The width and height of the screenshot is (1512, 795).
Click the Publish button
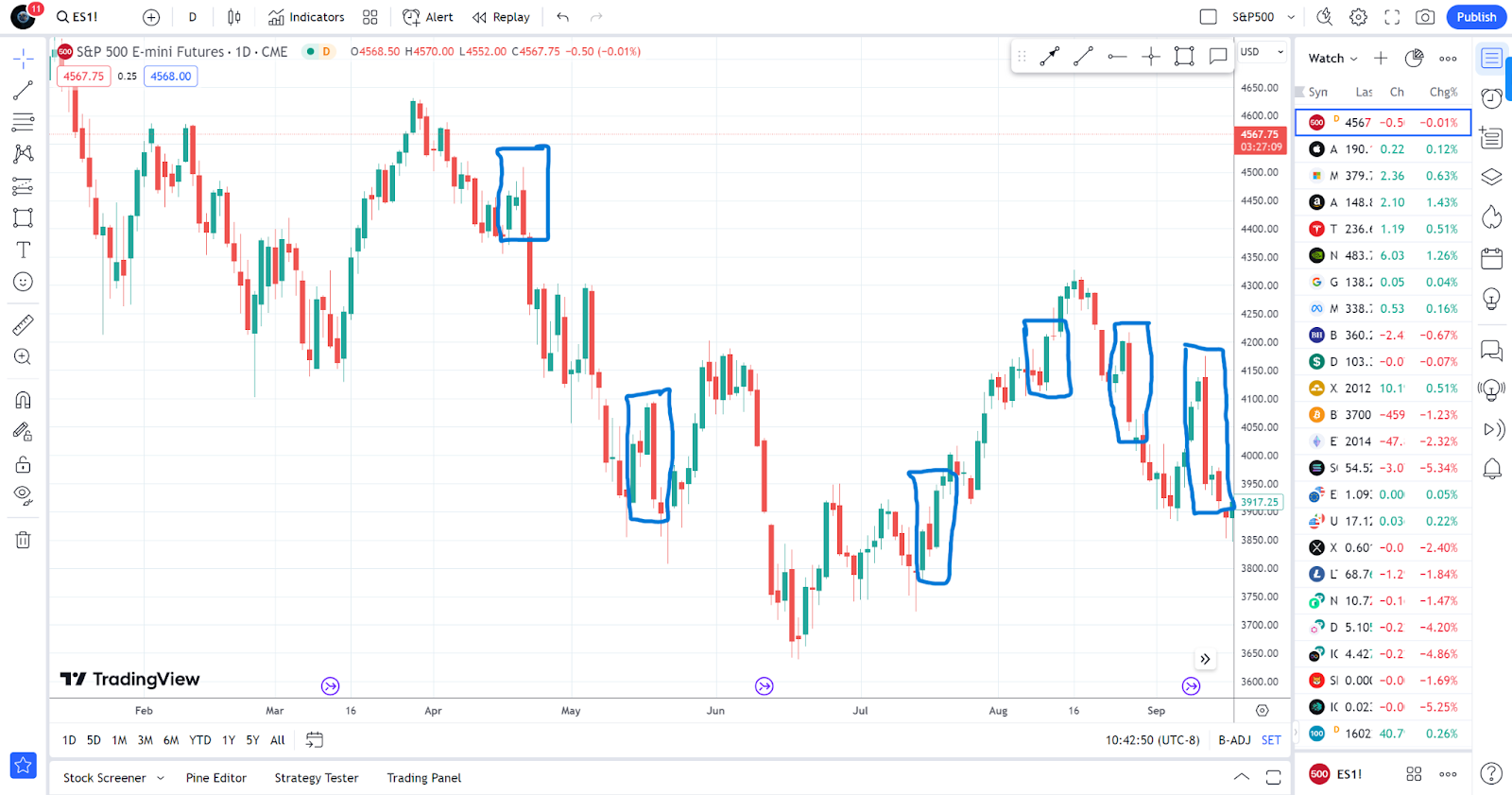click(1476, 17)
